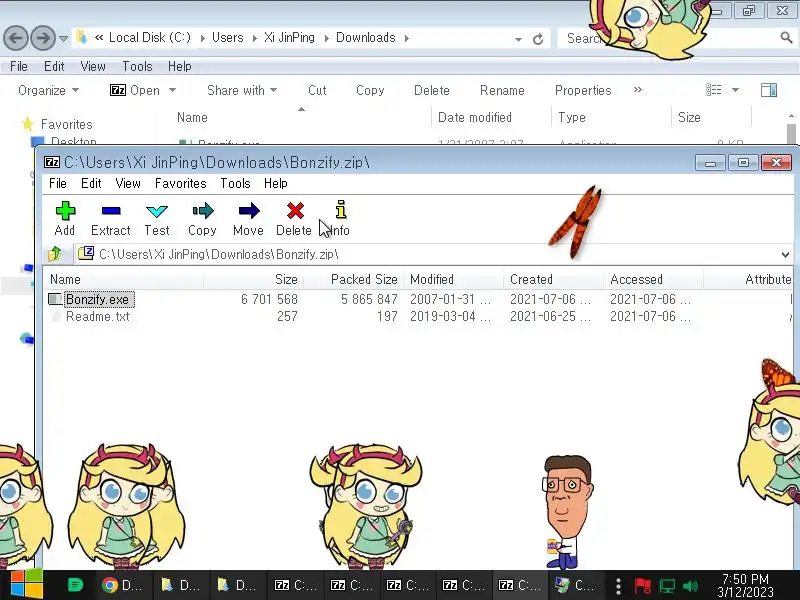This screenshot has width=800, height=600.
Task: Click the change view icon in Explorer
Action: coord(713,90)
